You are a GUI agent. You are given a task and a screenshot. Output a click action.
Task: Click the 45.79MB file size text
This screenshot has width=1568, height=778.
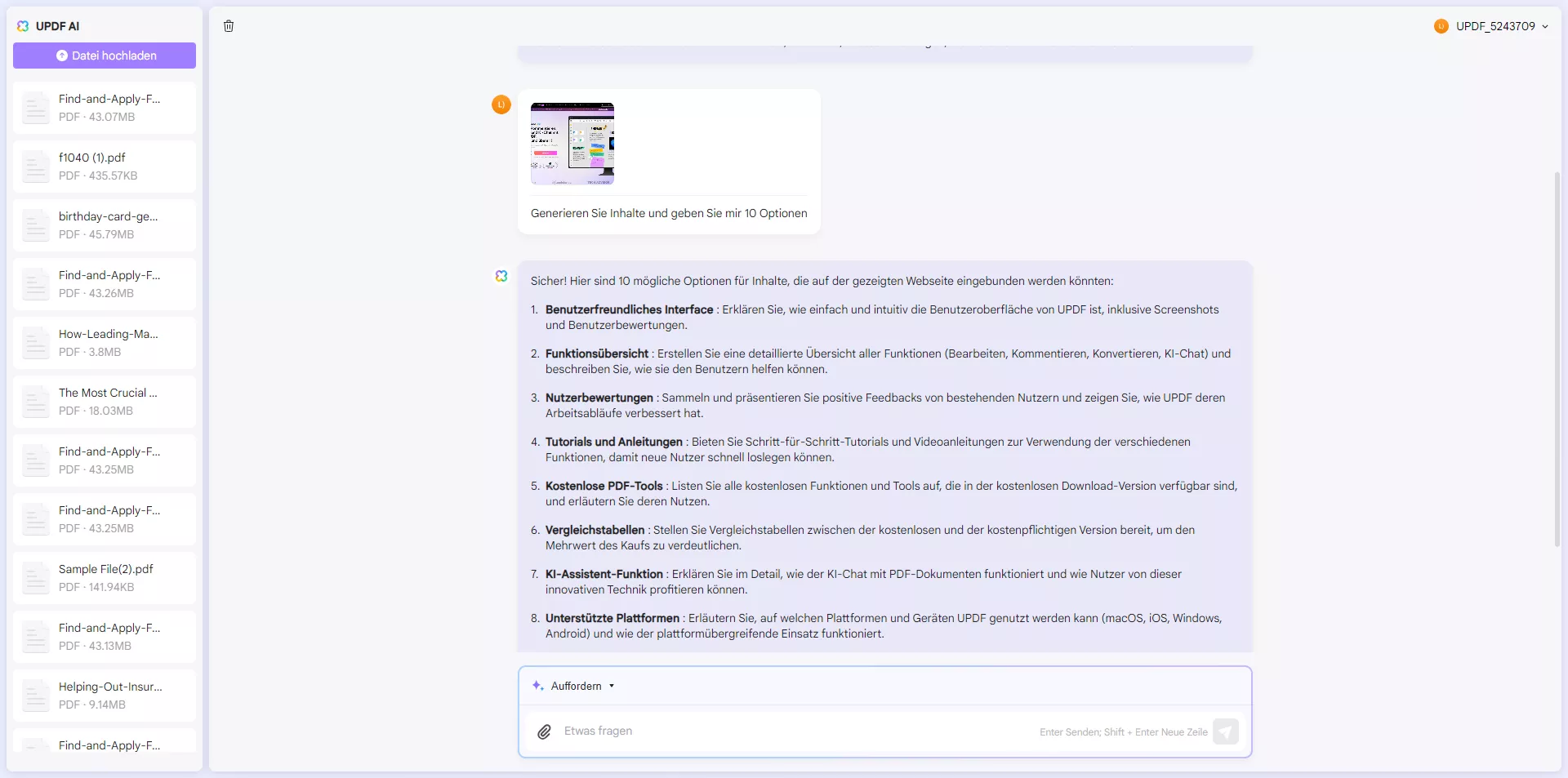[x=112, y=234]
